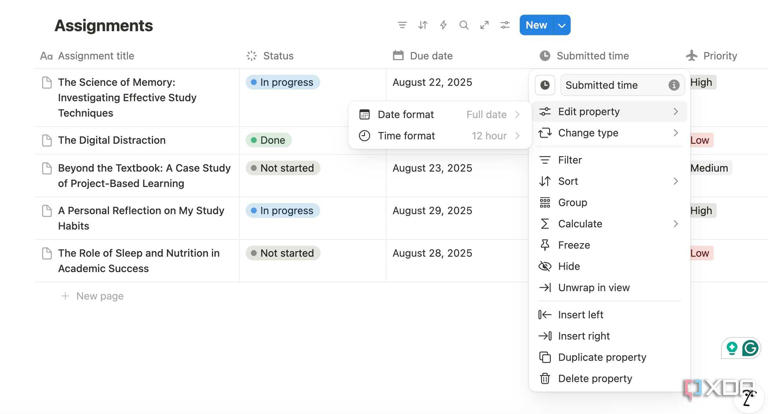Viewport: 768px width, 414px height.
Task: Click the Due date column header
Action: pos(423,56)
